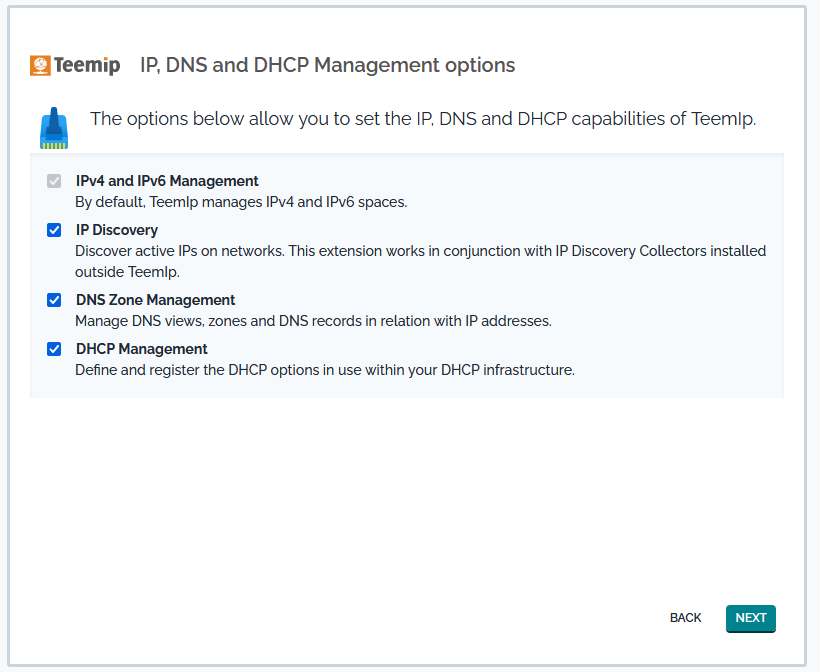The height and width of the screenshot is (672, 820).
Task: Go to the next wizard step
Action: (750, 618)
